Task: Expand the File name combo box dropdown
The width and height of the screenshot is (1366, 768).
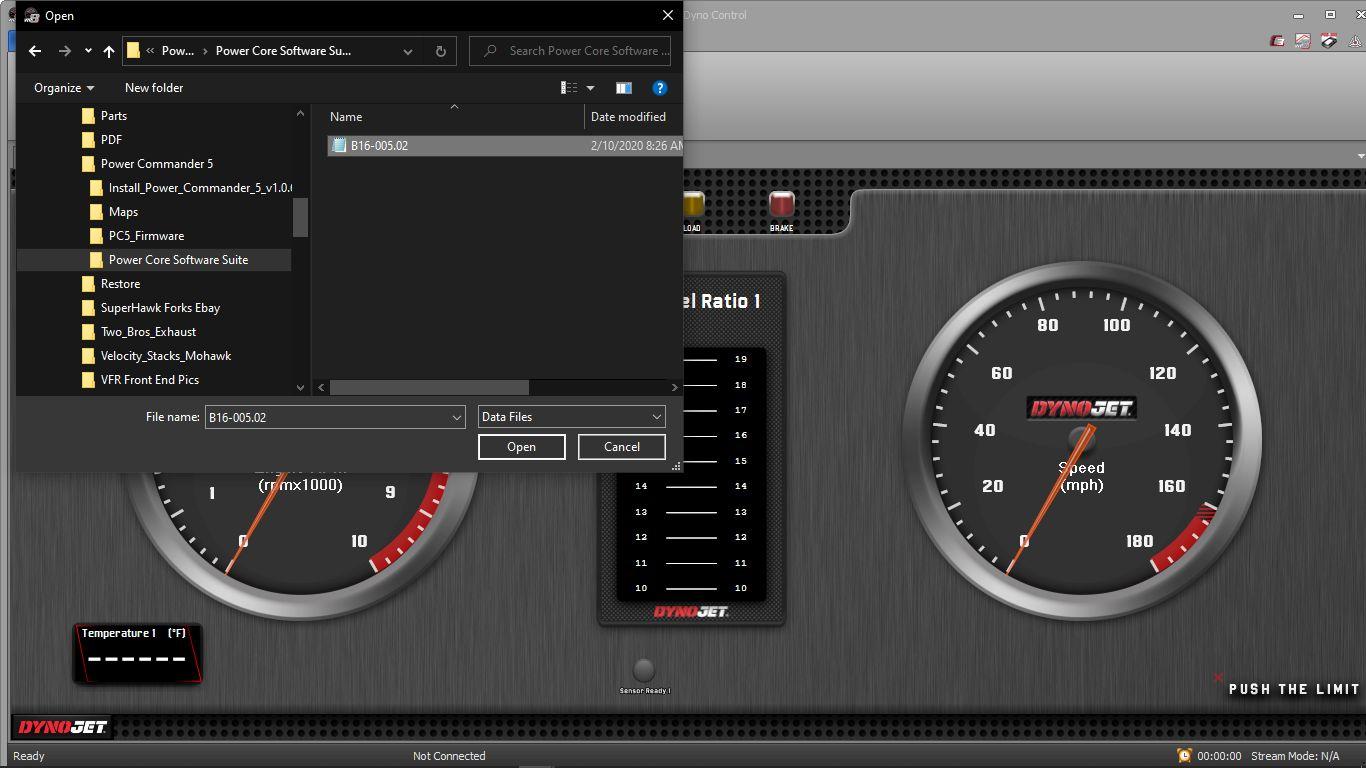Action: point(457,417)
